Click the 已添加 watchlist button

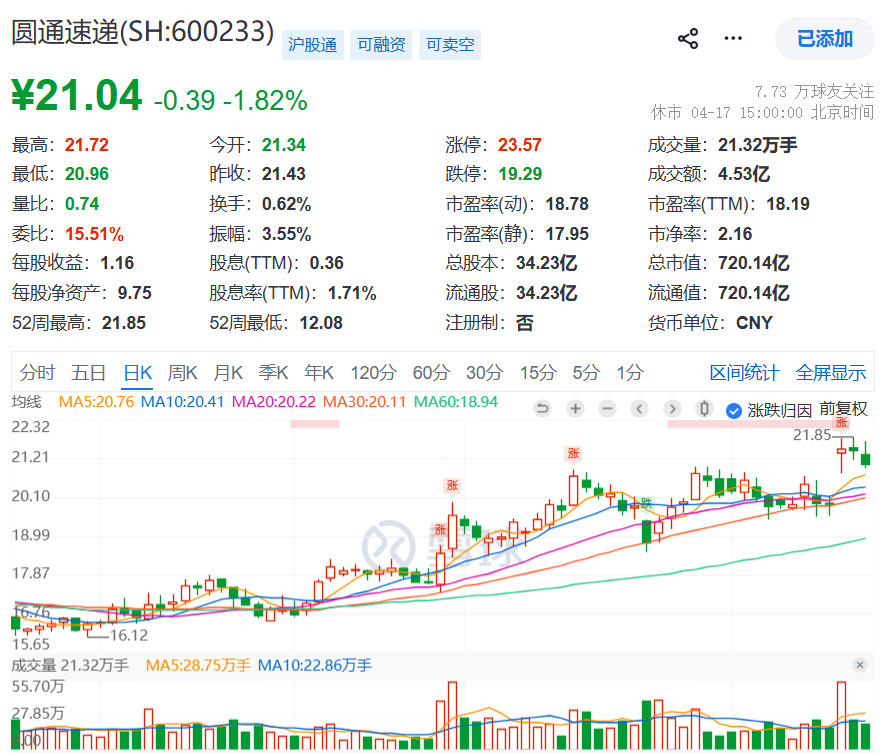[x=825, y=39]
